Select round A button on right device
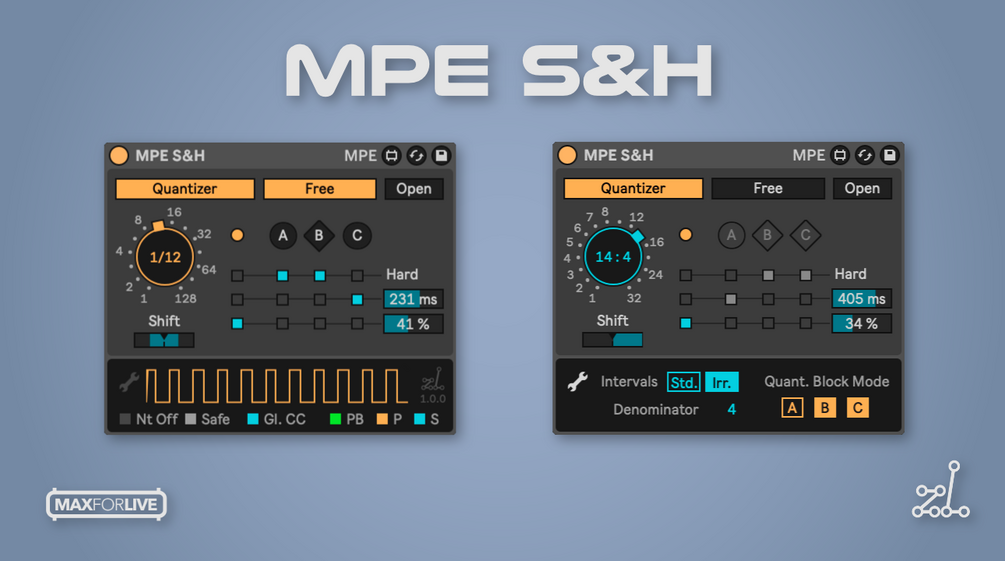 point(731,235)
